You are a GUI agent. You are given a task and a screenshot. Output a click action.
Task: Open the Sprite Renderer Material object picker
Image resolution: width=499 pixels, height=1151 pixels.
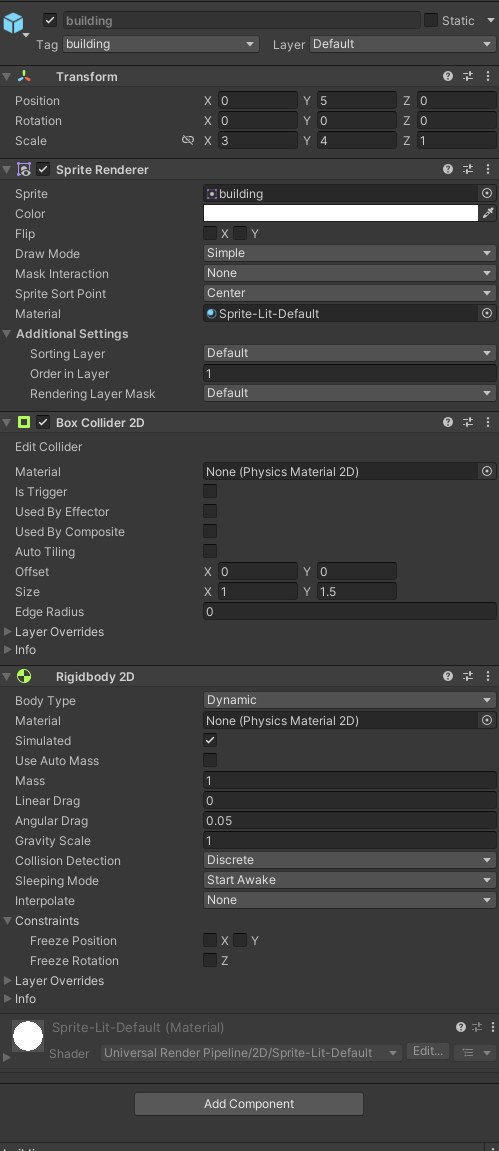[487, 313]
